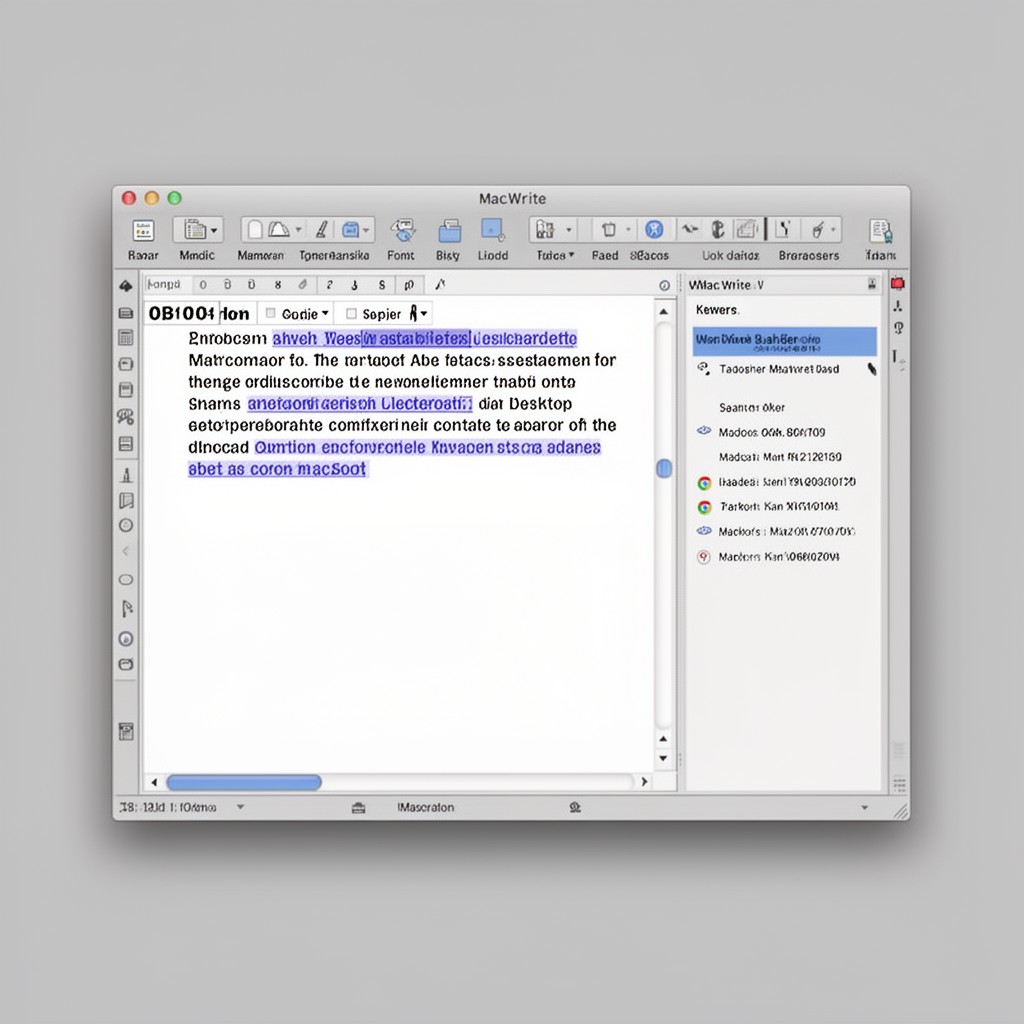Click the blue horizontal scrollbar thumb
Screen dimensions: 1024x1024
[x=244, y=782]
